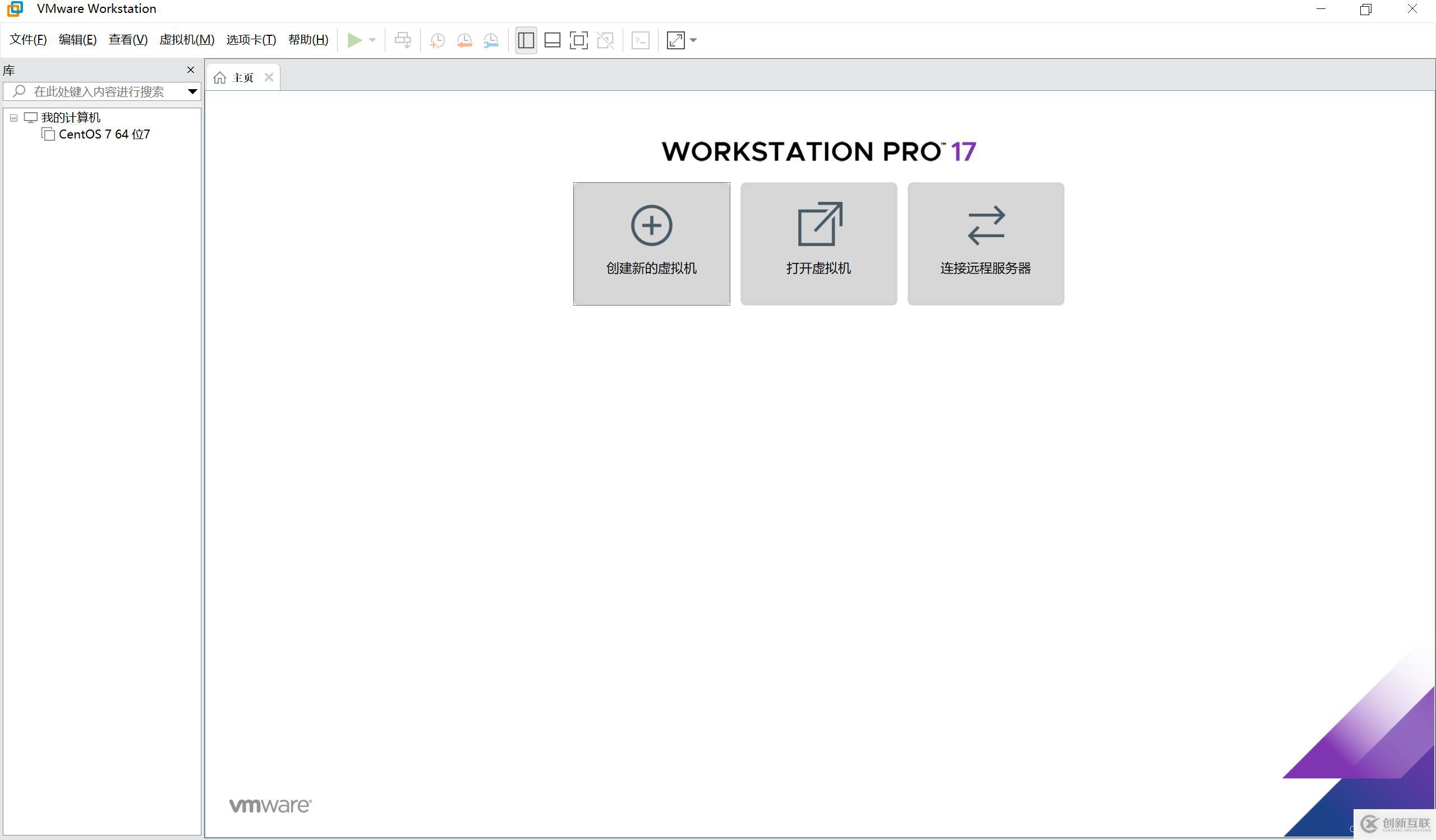Toggle the thumbnail bar view icon
This screenshot has height=840, width=1436.
coord(552,40)
